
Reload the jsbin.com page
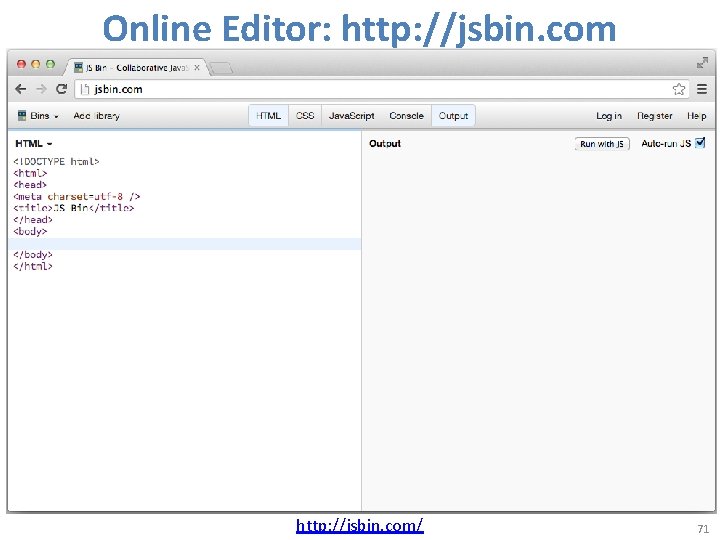62,89
